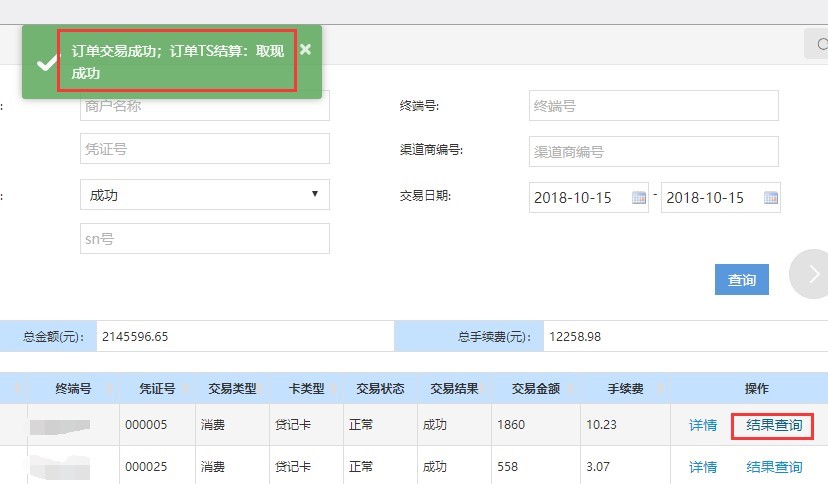Click the blue 查询 search button
The image size is (828, 484).
(741, 279)
